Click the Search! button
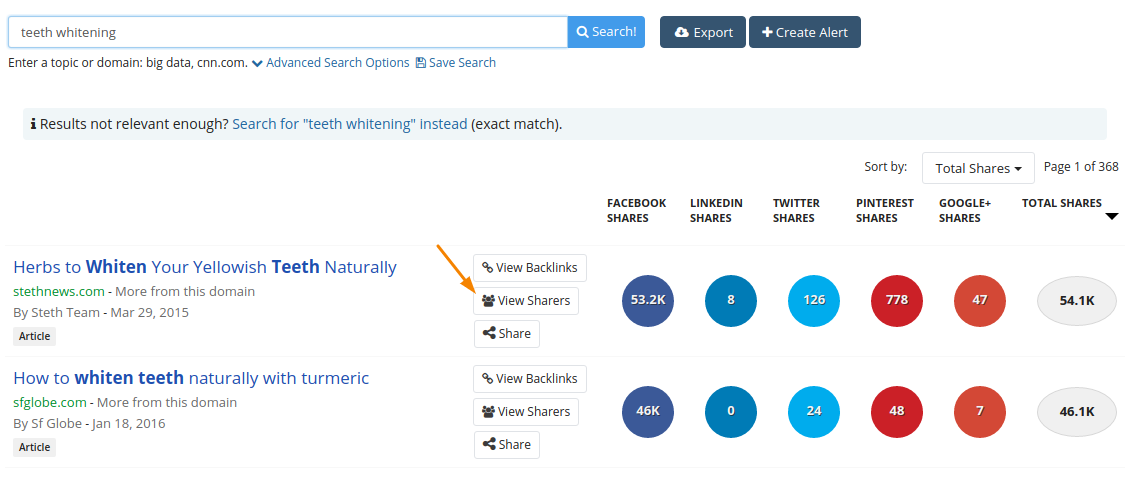This screenshot has height=478, width=1133. point(606,32)
